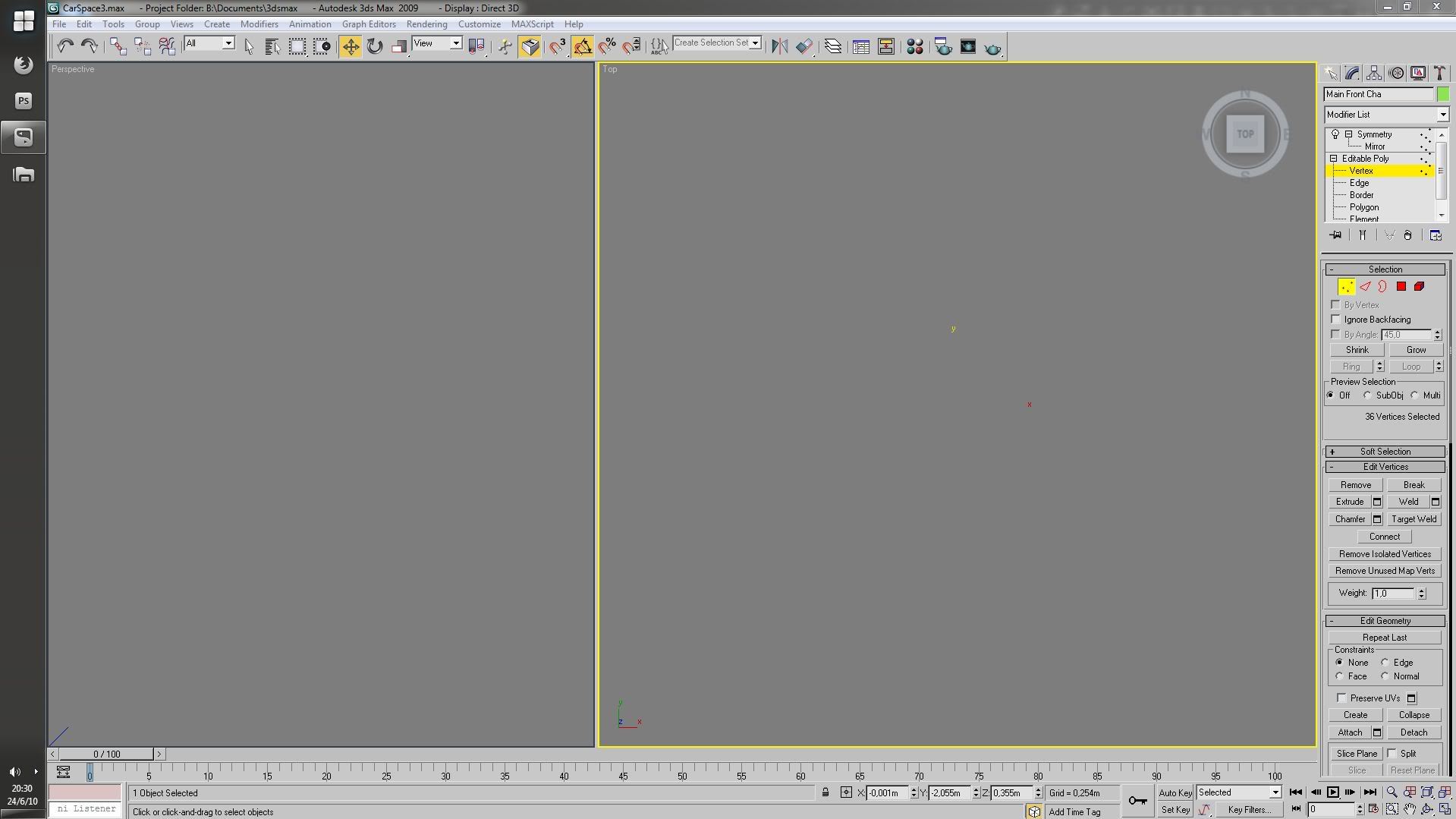Toggle the Angle Snap button
This screenshot has height=819, width=1456.
pos(583,46)
